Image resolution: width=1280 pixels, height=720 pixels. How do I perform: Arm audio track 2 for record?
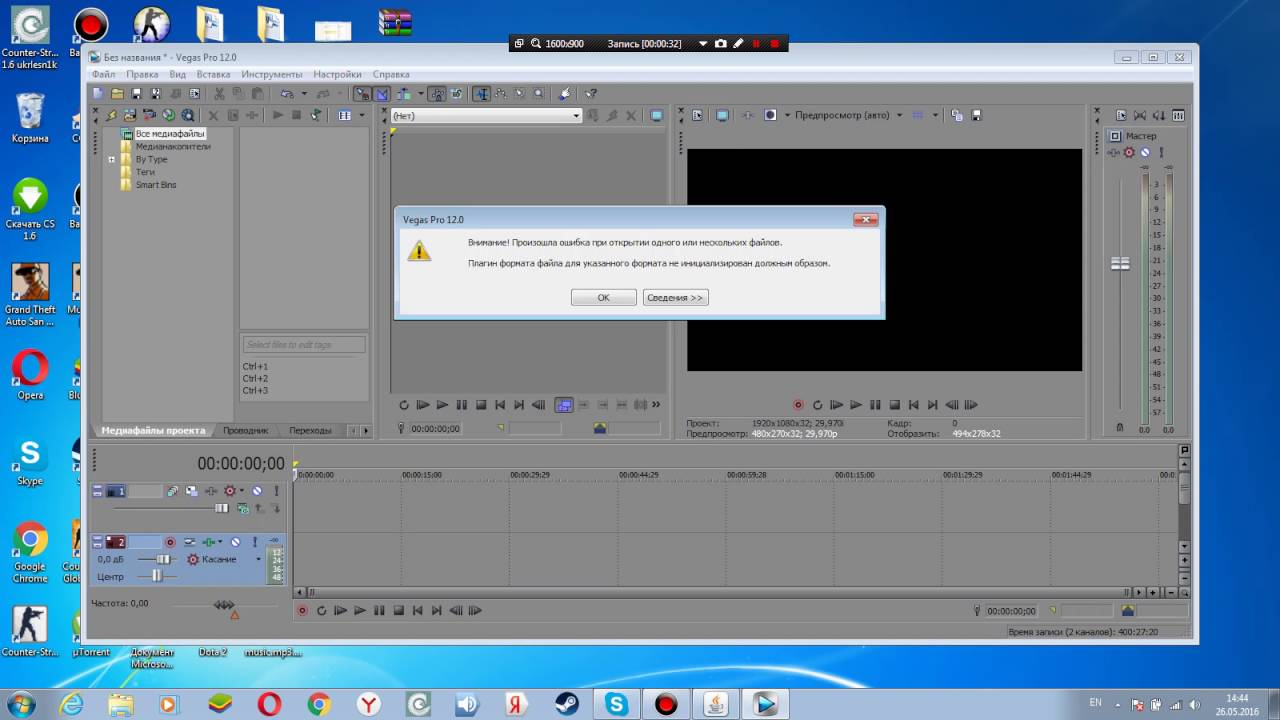pos(170,542)
